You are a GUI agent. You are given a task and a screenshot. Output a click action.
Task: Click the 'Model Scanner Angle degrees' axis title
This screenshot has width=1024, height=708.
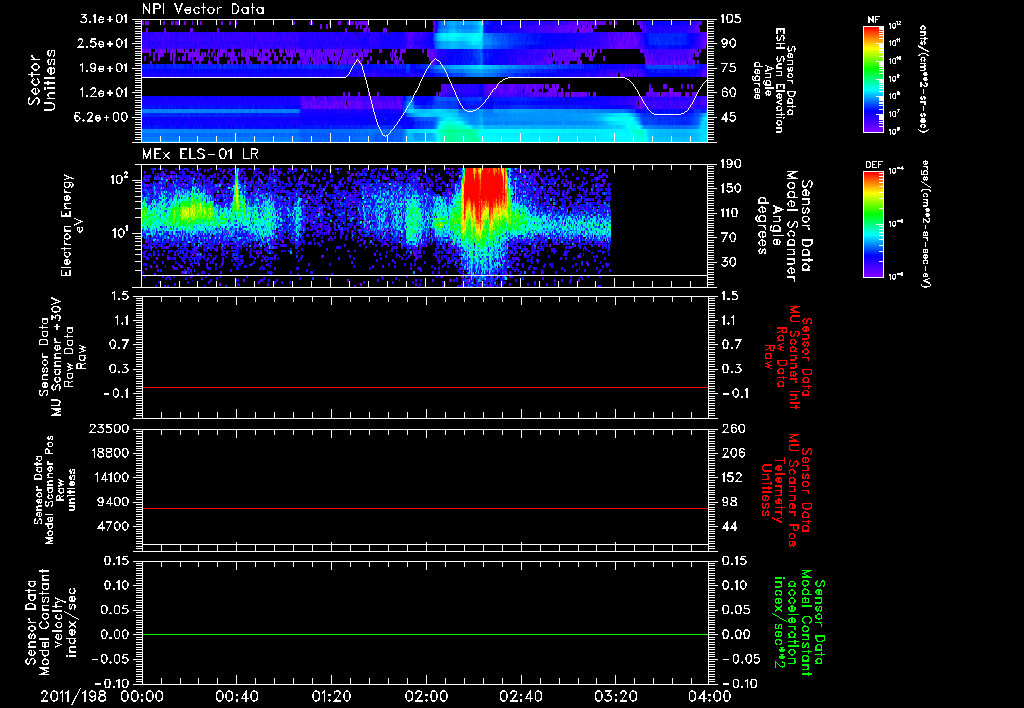pyautogui.click(x=784, y=225)
